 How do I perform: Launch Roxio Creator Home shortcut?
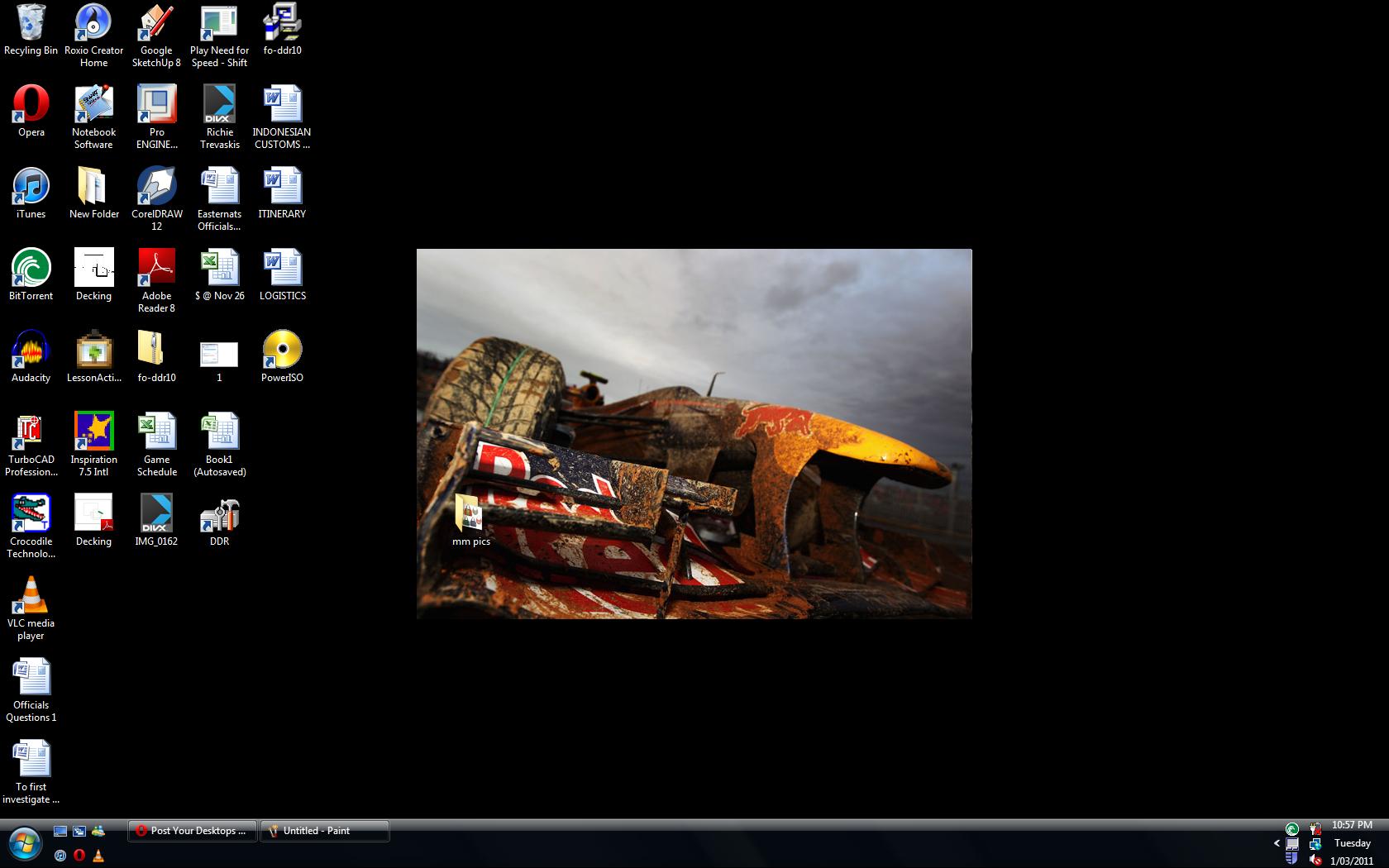pos(93,36)
